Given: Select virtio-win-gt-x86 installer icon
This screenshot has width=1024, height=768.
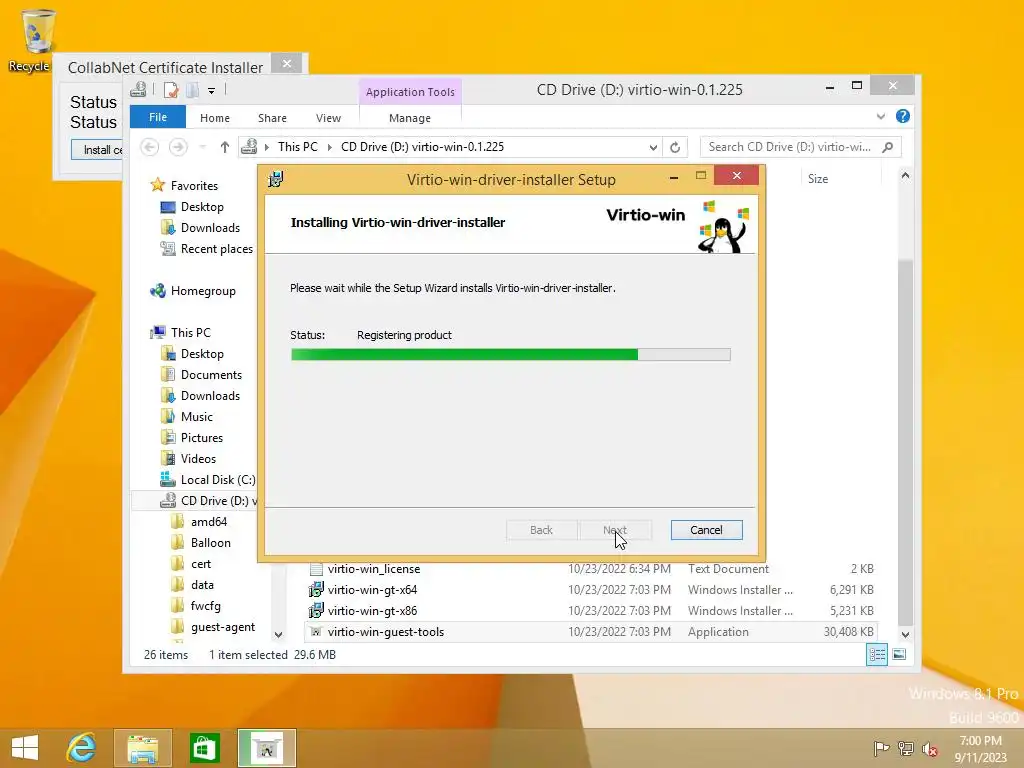Looking at the screenshot, I should (316, 611).
